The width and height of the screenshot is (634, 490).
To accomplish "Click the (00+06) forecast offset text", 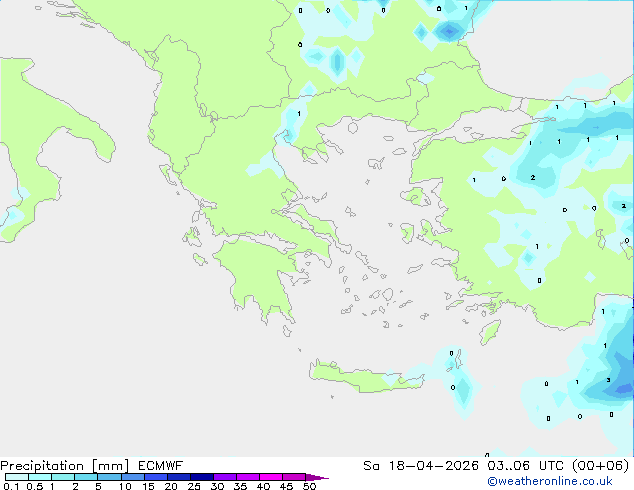I will click(x=601, y=466).
